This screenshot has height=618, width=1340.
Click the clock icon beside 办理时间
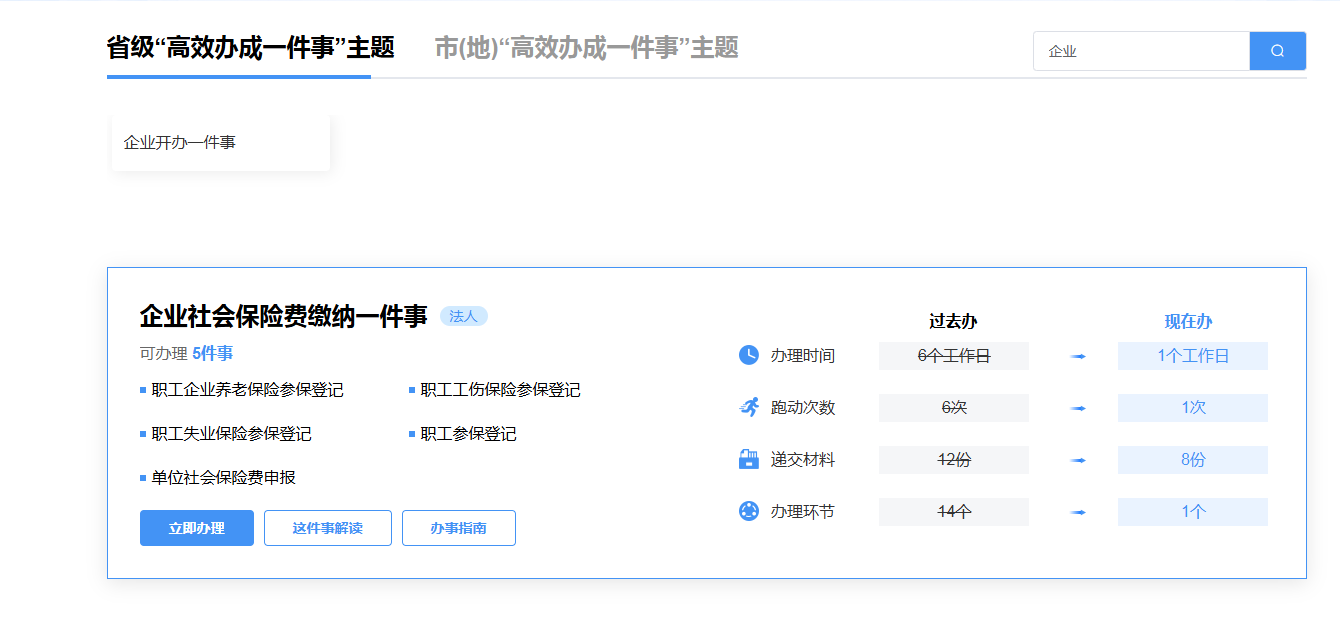click(748, 355)
